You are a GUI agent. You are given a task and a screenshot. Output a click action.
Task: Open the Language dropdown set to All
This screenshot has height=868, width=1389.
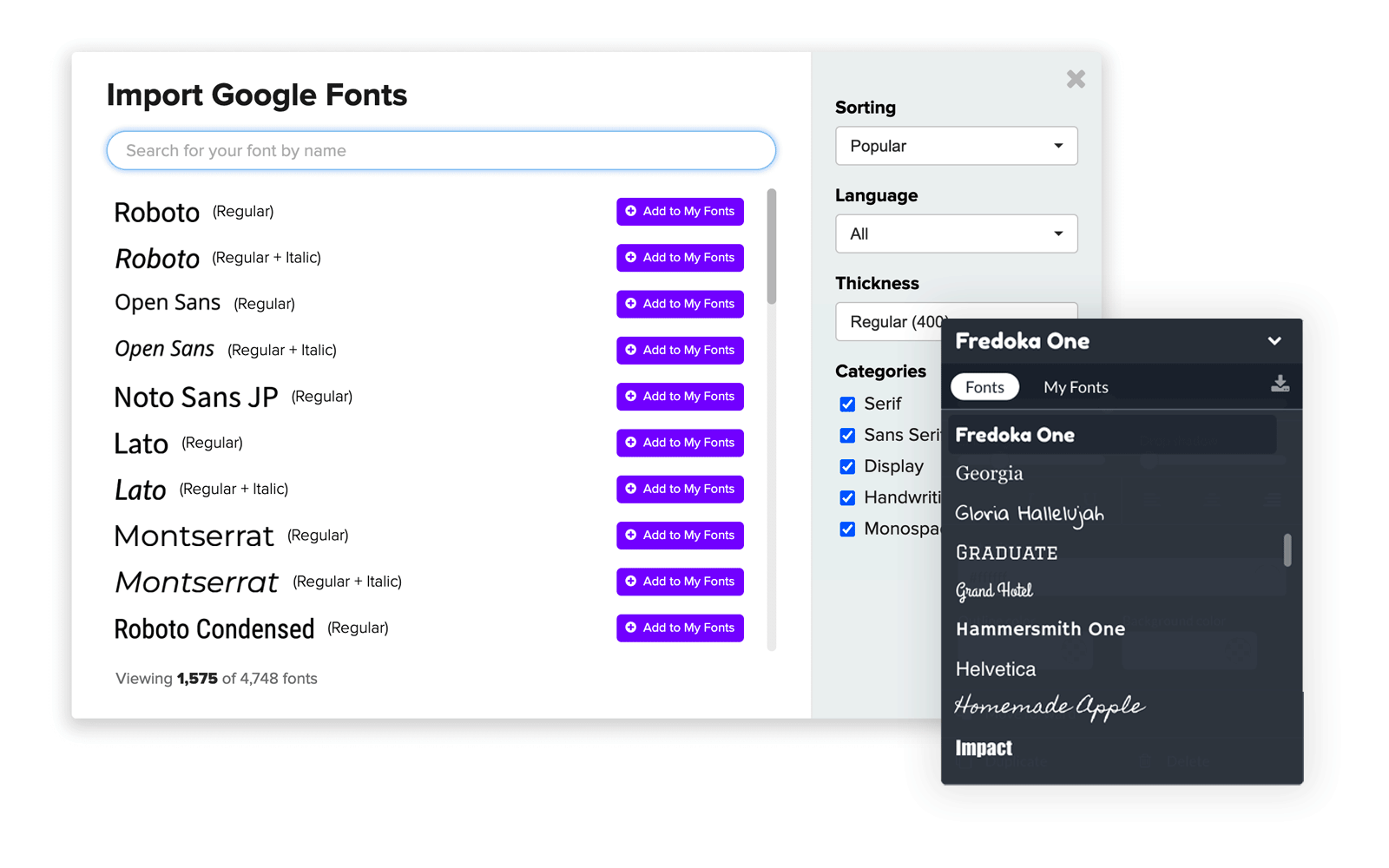click(955, 233)
